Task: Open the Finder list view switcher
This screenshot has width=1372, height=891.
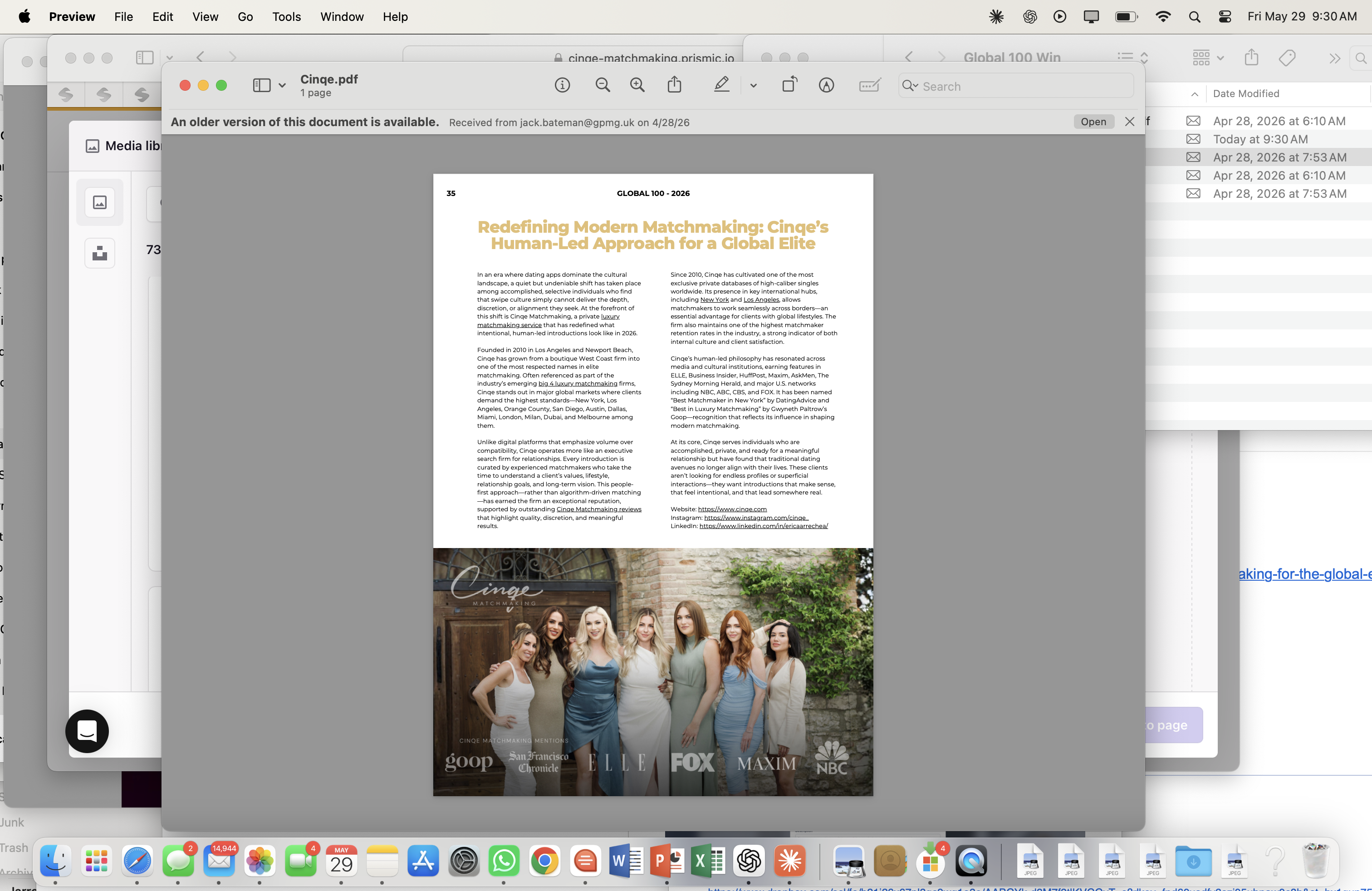Action: [1133, 57]
